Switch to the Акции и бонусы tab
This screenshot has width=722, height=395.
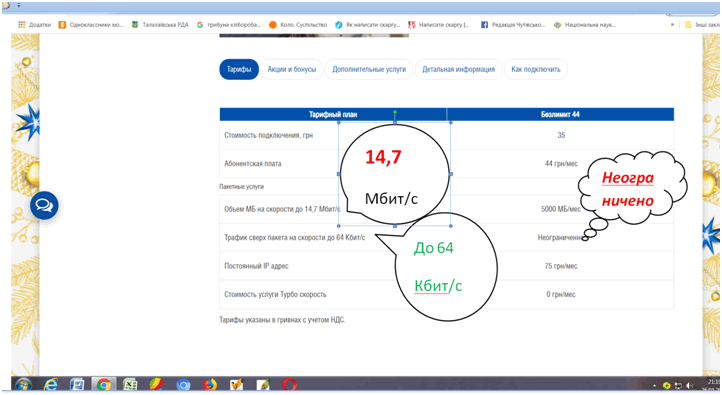(292, 69)
